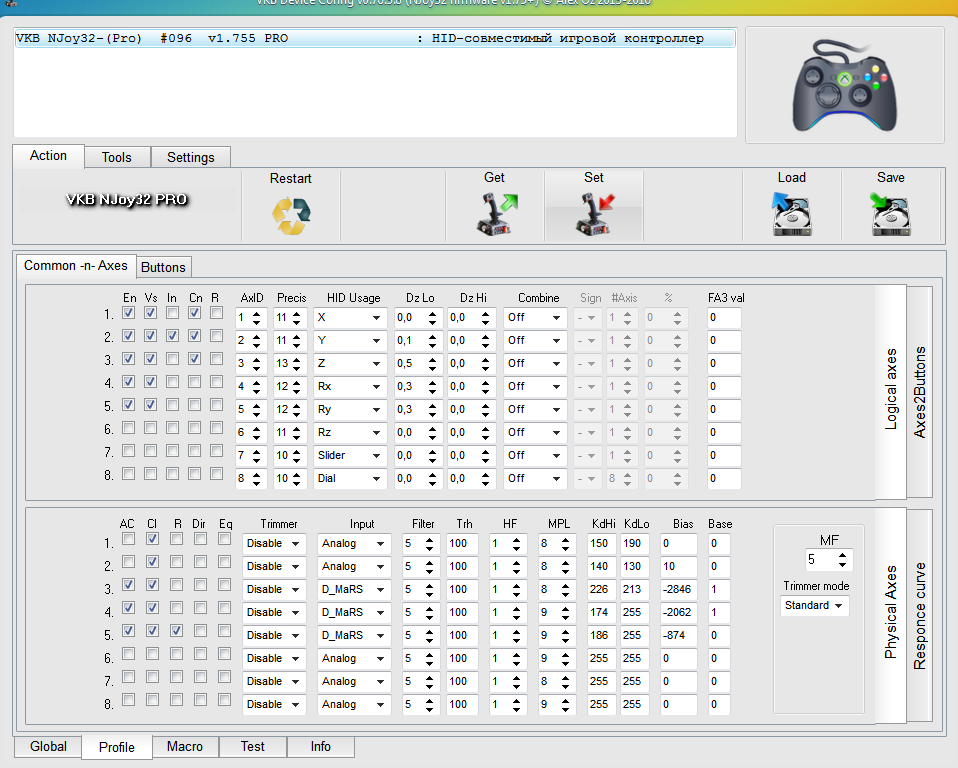The image size is (958, 768).
Task: Click Base field for physical axis 4
Action: click(719, 612)
